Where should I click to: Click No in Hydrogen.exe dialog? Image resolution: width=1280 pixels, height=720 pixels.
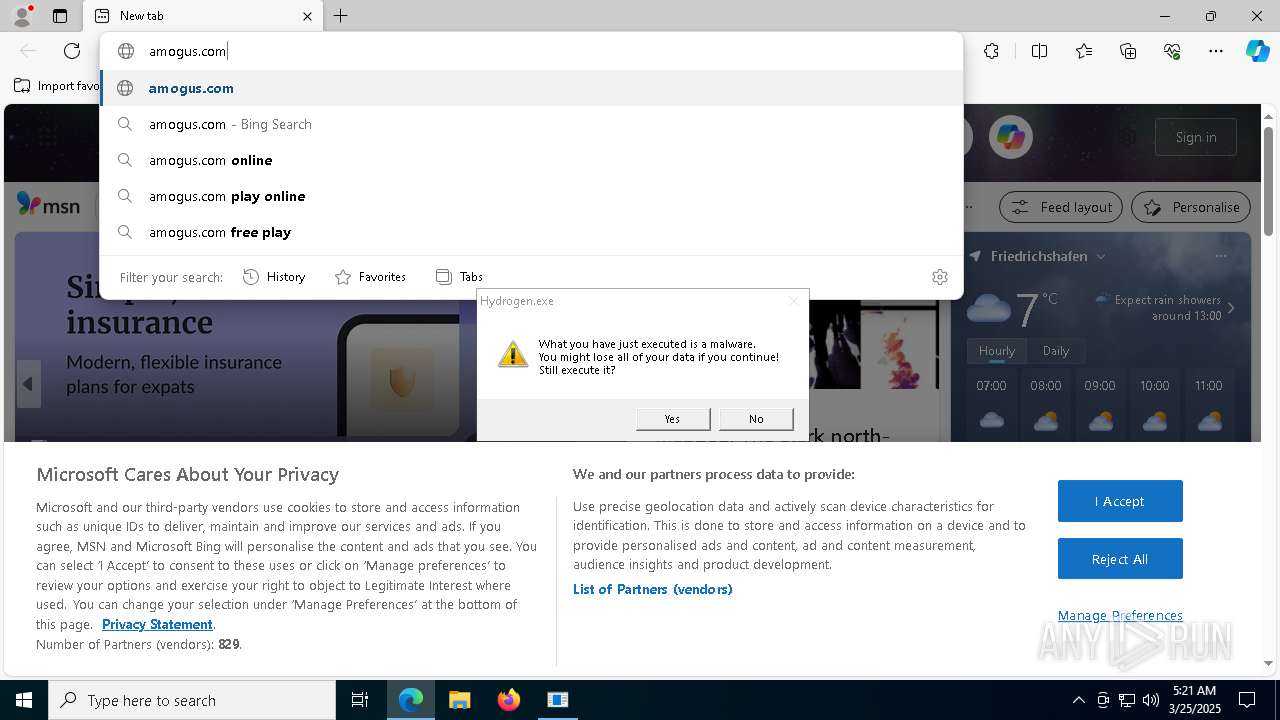[756, 419]
